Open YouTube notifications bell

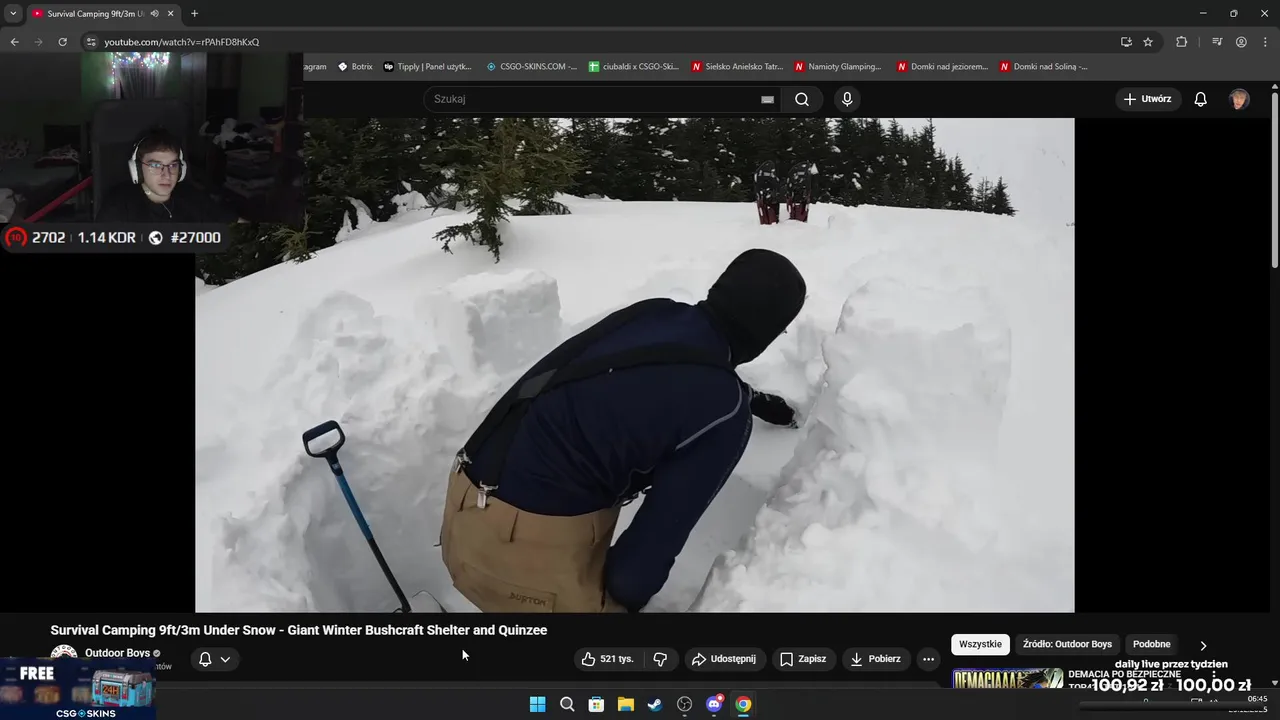(x=1201, y=99)
